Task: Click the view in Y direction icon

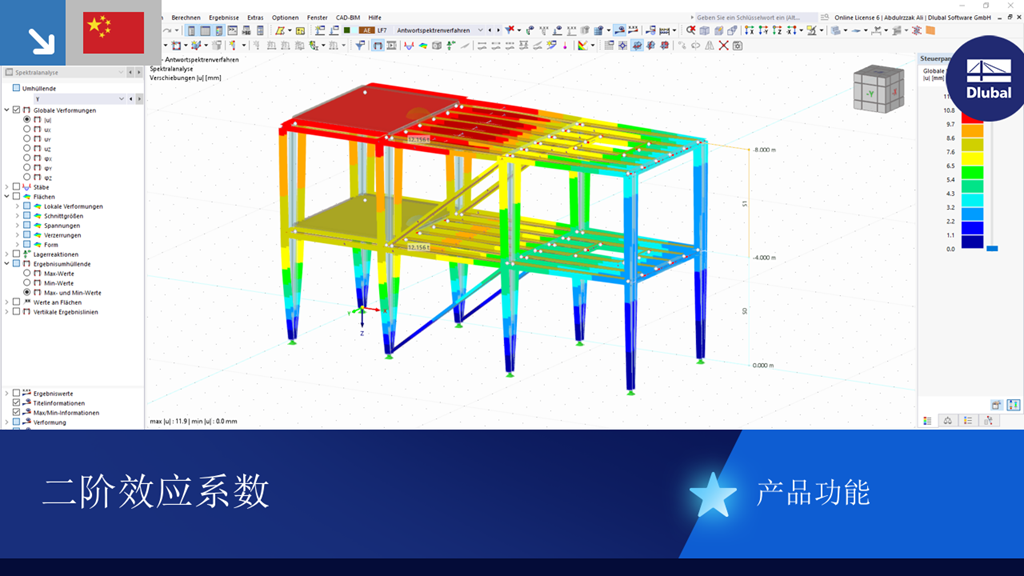Action: pyautogui.click(x=763, y=30)
